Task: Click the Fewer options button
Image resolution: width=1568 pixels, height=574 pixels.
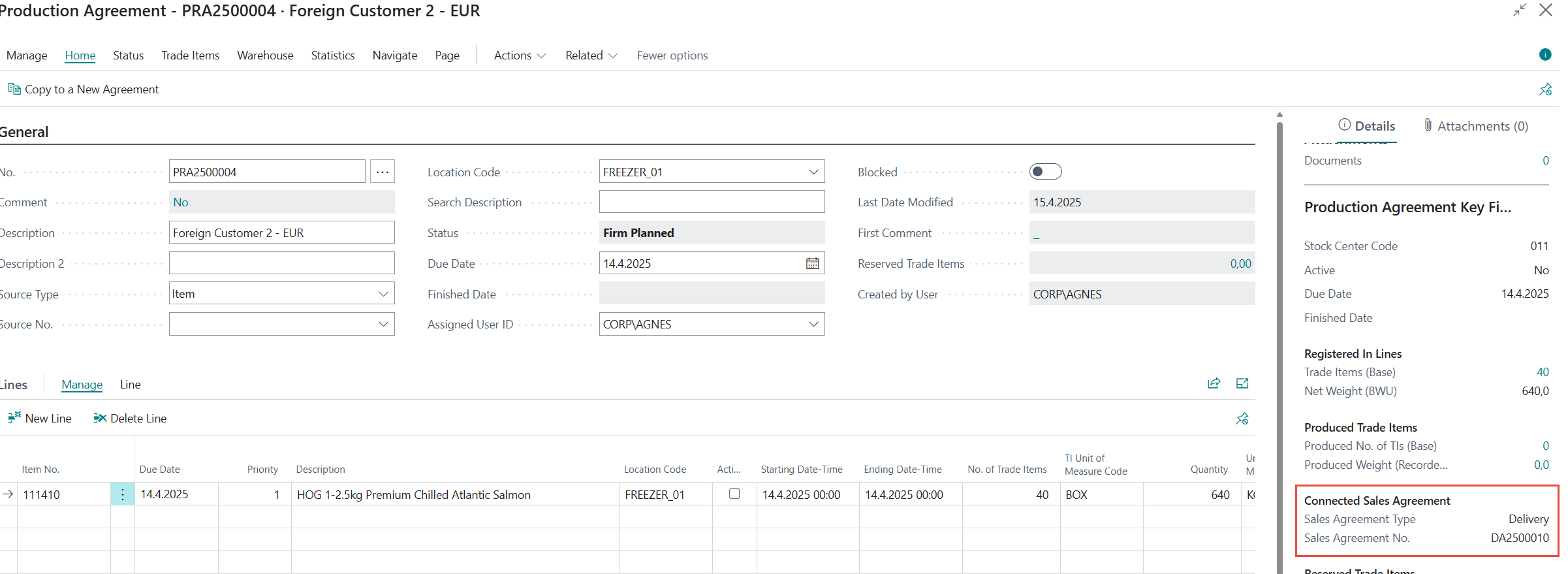Action: 672,56
